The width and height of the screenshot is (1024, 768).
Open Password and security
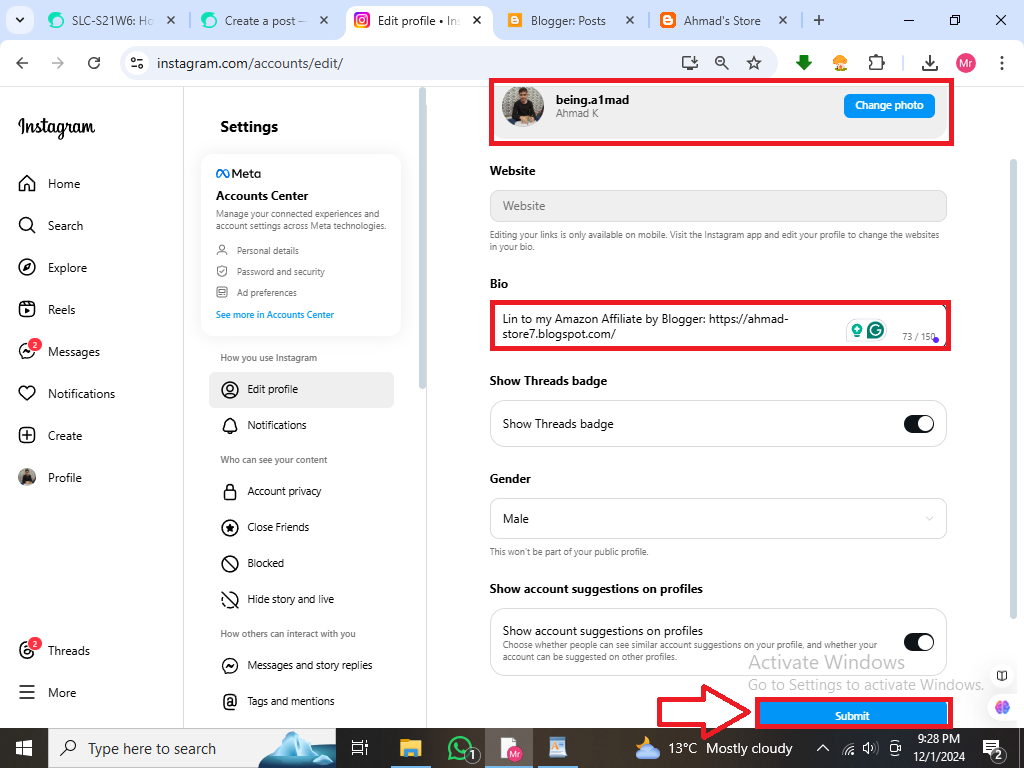[270, 271]
